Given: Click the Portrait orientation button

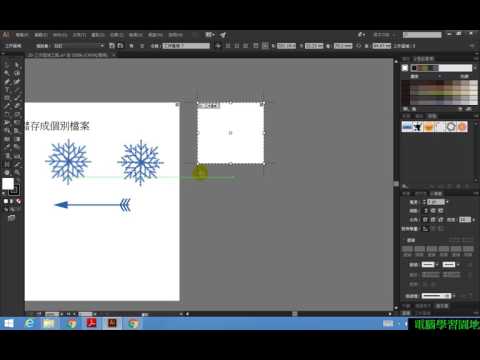Looking at the screenshot, I should tap(112, 46).
